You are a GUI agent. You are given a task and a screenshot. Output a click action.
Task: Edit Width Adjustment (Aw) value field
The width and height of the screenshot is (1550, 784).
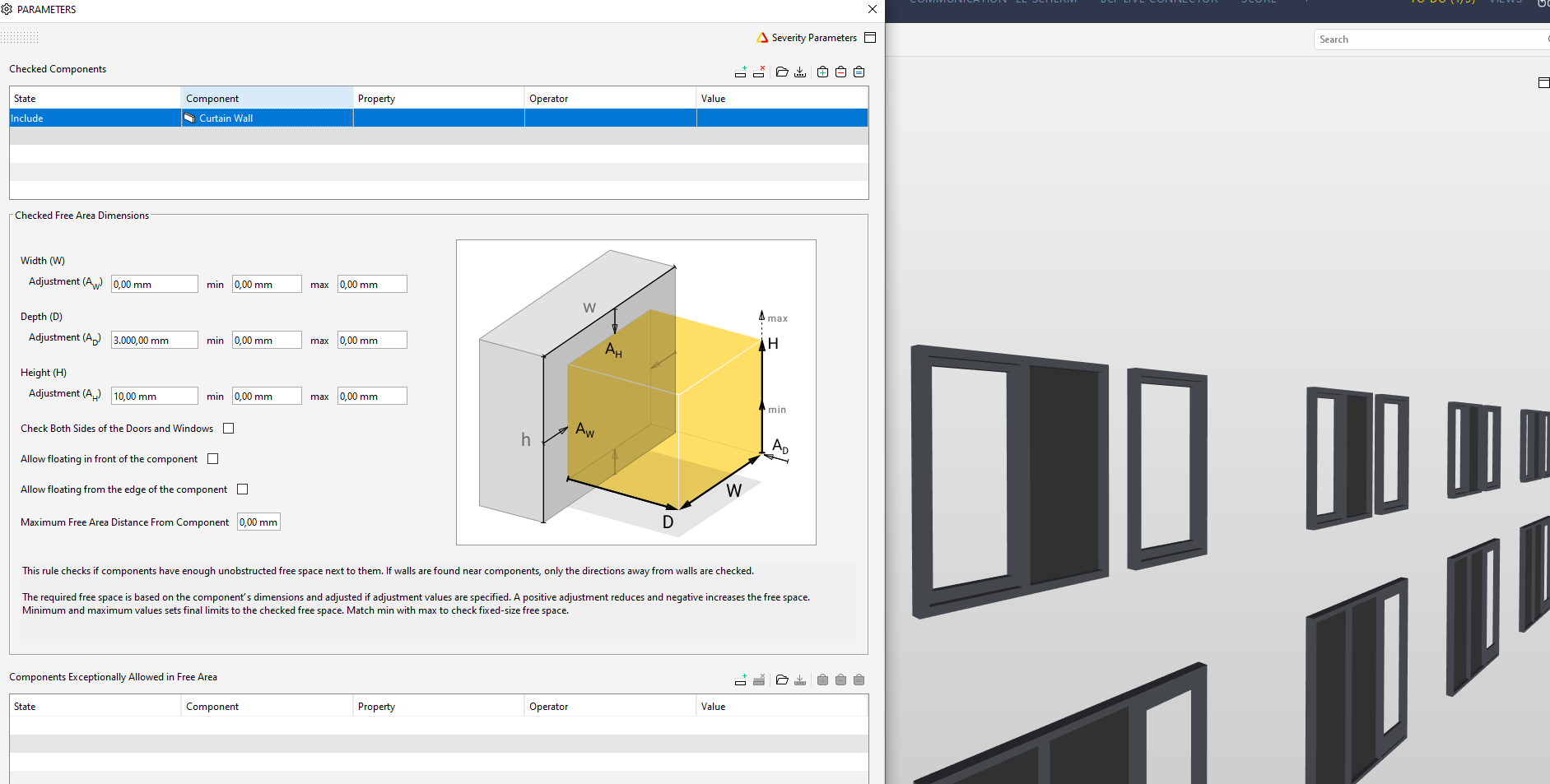[155, 284]
